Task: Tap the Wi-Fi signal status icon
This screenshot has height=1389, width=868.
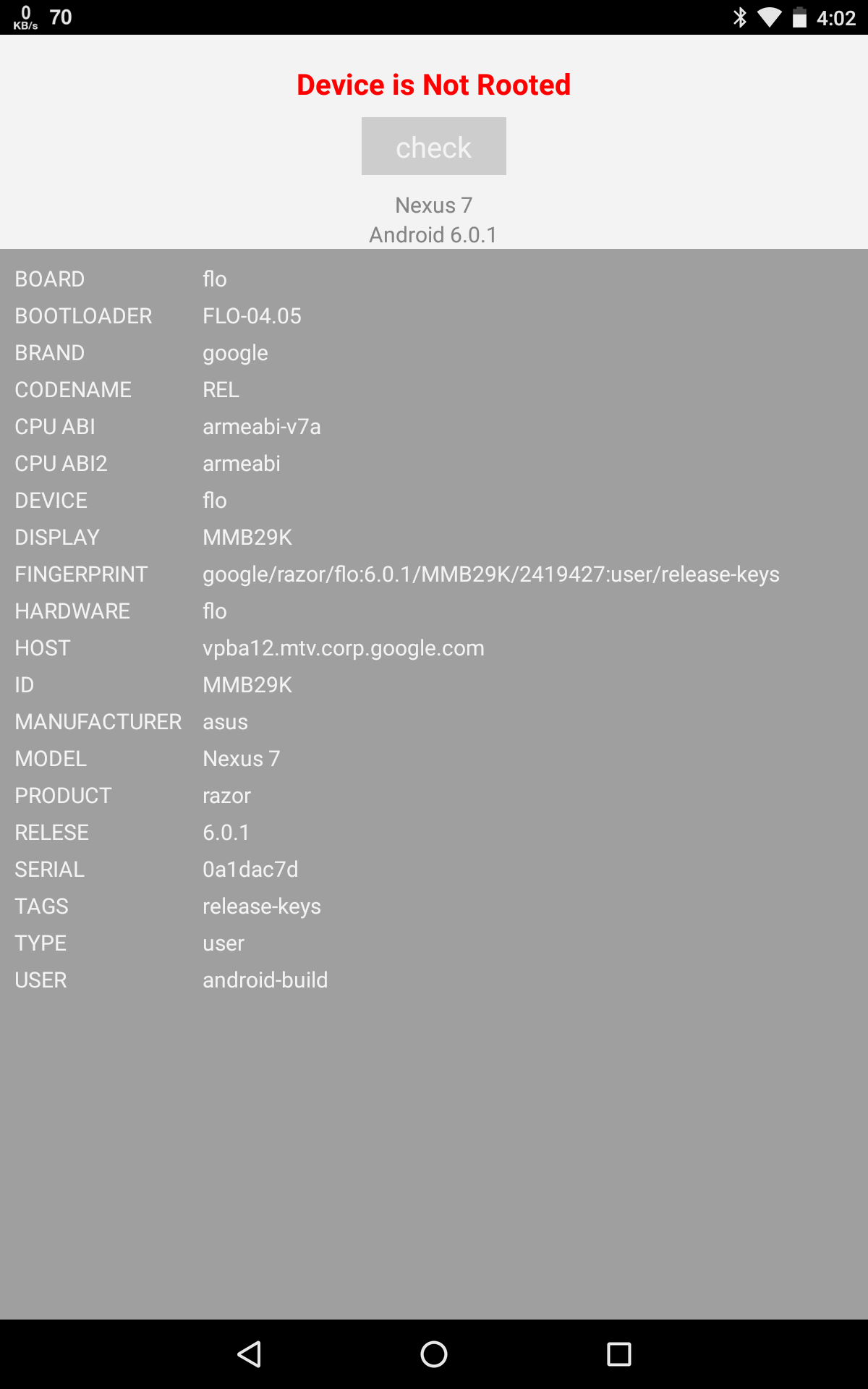Action: coord(770,17)
